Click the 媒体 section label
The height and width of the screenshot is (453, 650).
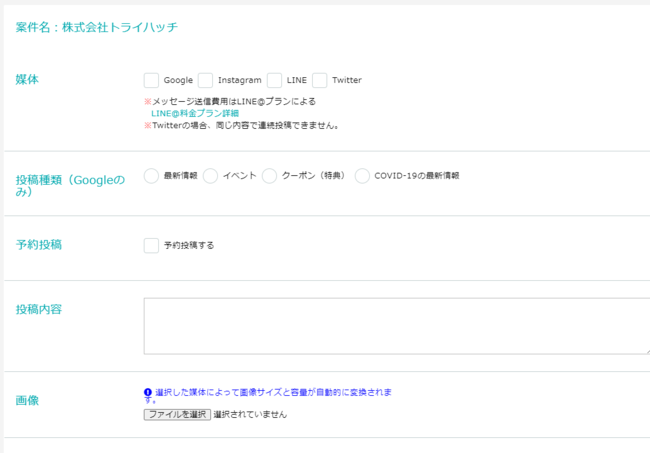click(27, 79)
